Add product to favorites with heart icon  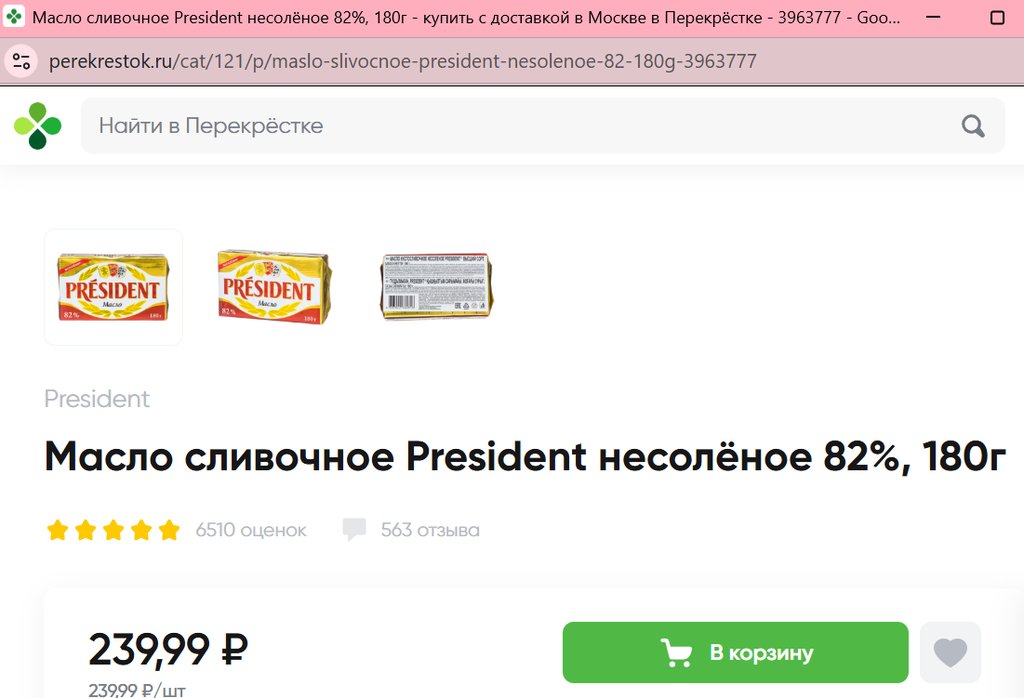pyautogui.click(x=950, y=652)
